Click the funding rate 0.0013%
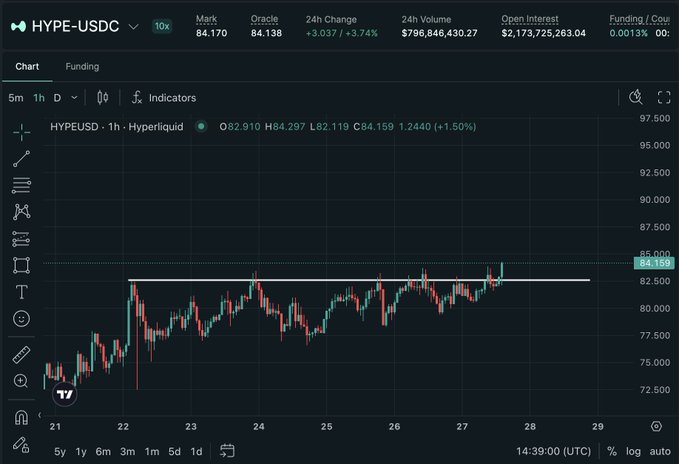Screen dimensions: 679x464 click(628, 33)
